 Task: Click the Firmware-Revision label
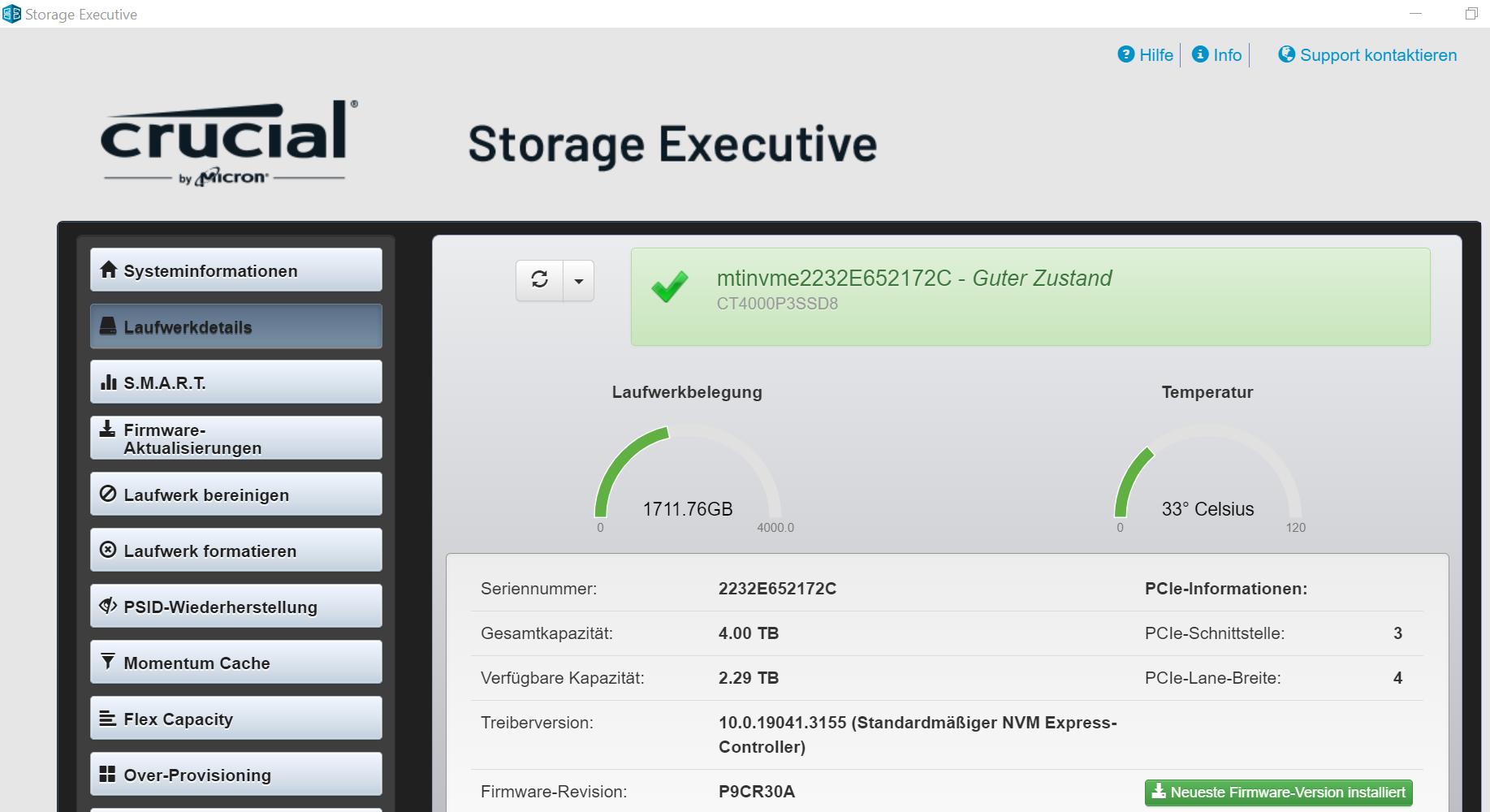[x=554, y=792]
